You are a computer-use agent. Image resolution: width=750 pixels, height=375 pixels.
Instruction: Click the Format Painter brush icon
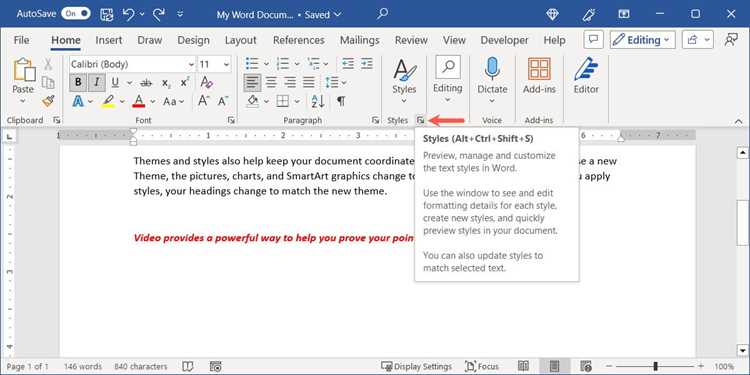[x=48, y=101]
